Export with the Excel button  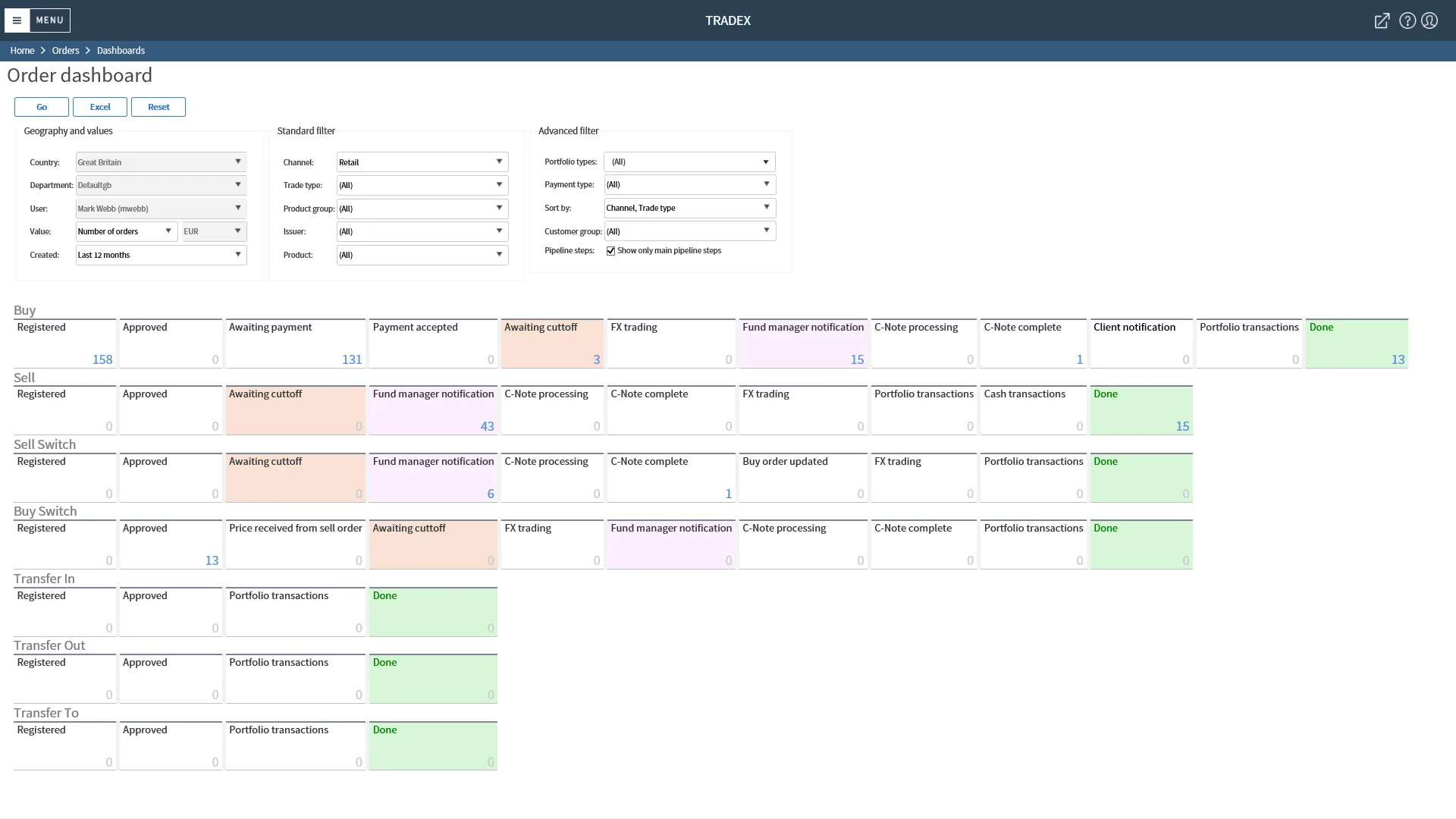coord(100,107)
